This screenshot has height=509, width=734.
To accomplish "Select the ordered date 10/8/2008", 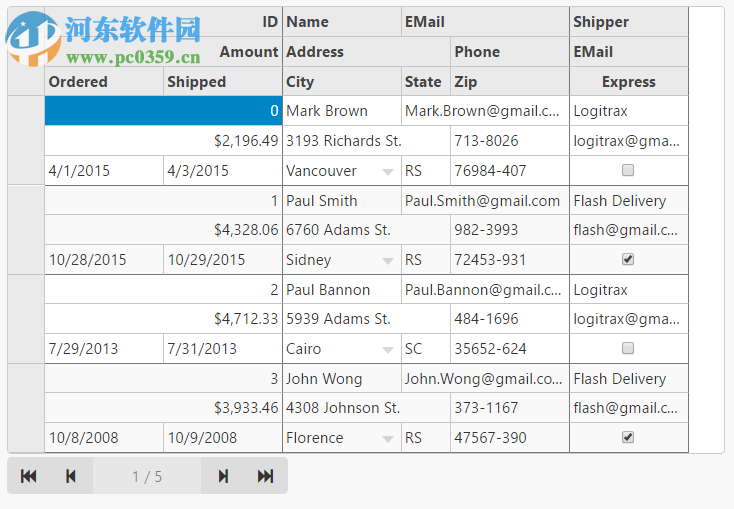I will coord(104,437).
